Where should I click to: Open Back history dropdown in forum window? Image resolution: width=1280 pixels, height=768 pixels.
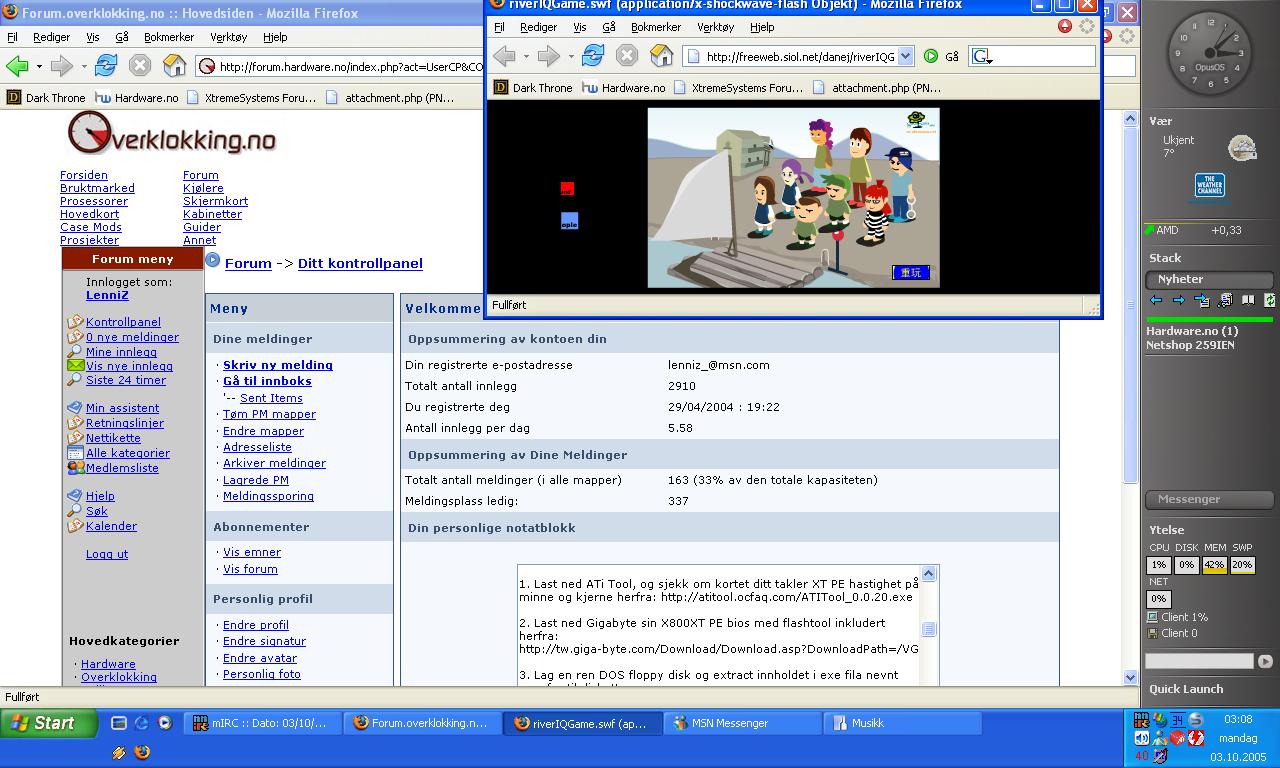[39, 67]
